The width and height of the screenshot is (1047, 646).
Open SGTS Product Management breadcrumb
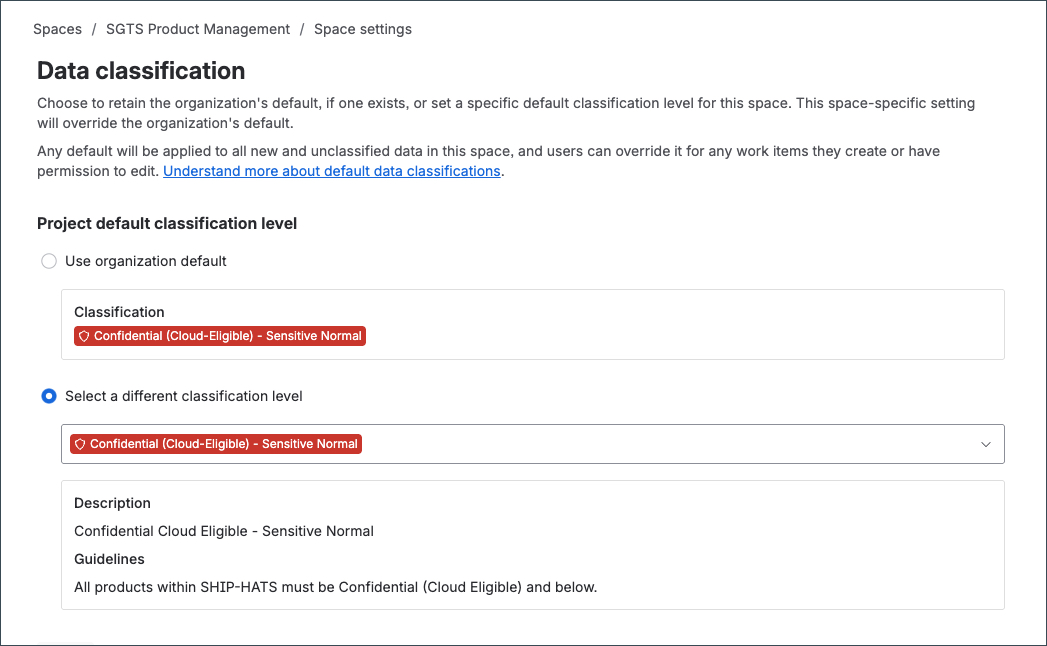tap(198, 29)
